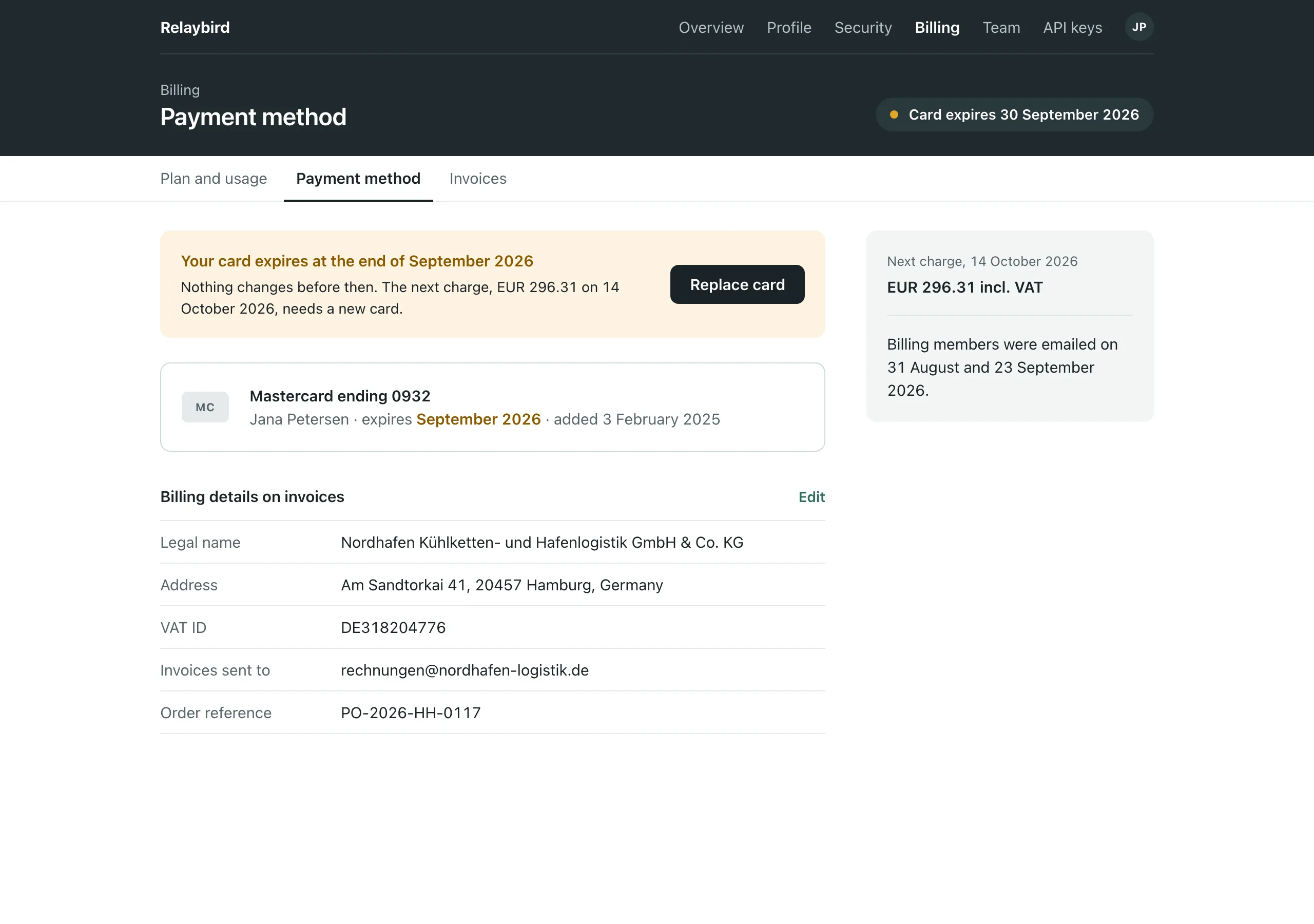Image resolution: width=1314 pixels, height=924 pixels.
Task: Click the orange card expiry status dot
Action: click(x=894, y=114)
